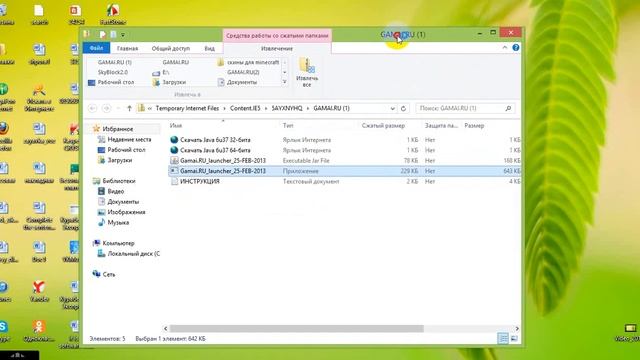Open Изображения library
The height and width of the screenshot is (360, 640).
(x=126, y=212)
